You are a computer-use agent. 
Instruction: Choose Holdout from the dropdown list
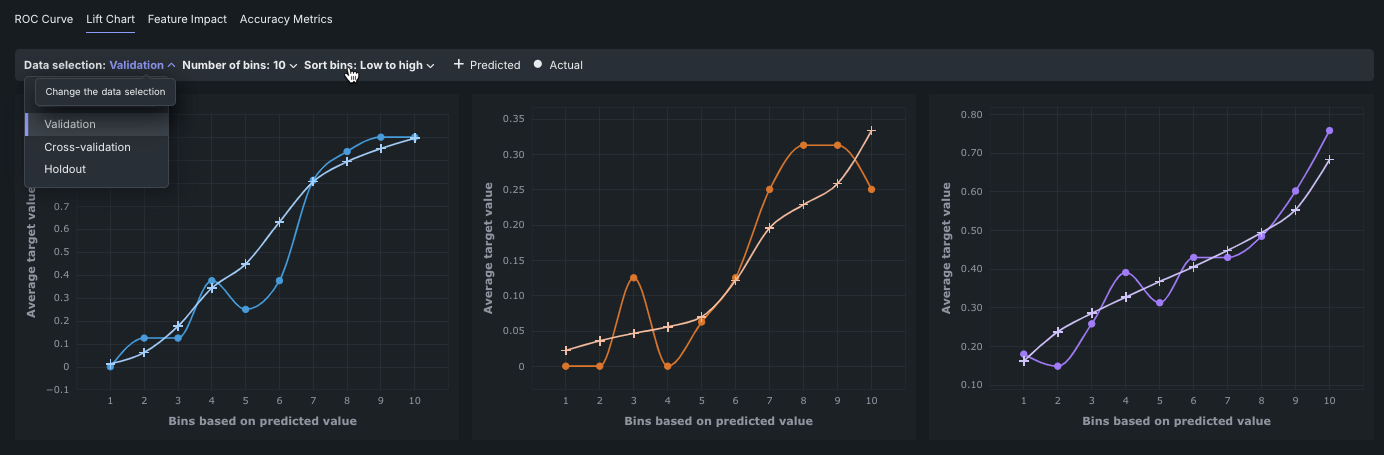[x=65, y=169]
